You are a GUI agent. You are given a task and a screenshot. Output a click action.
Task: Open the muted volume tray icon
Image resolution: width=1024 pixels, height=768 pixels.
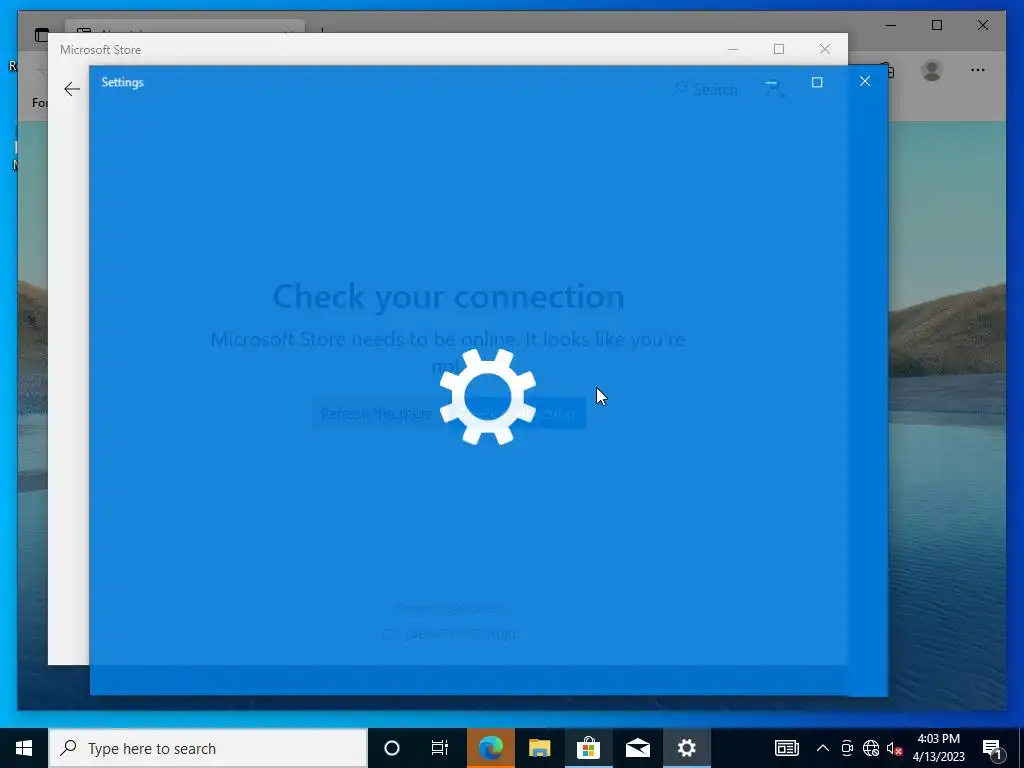pyautogui.click(x=894, y=748)
